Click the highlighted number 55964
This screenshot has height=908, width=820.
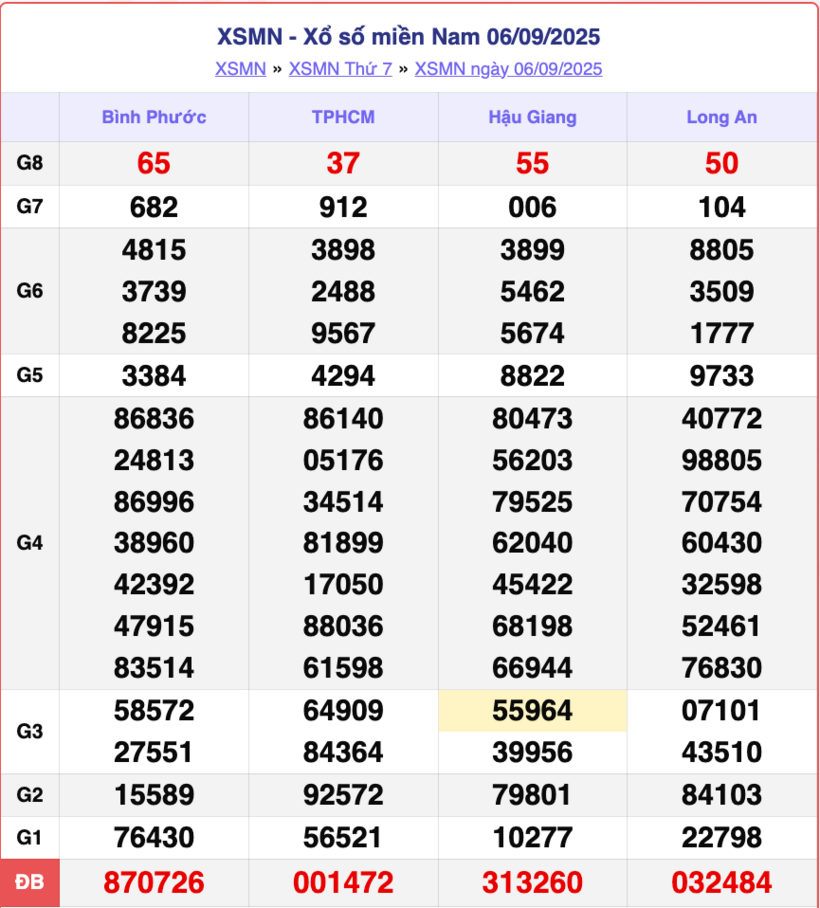click(532, 711)
